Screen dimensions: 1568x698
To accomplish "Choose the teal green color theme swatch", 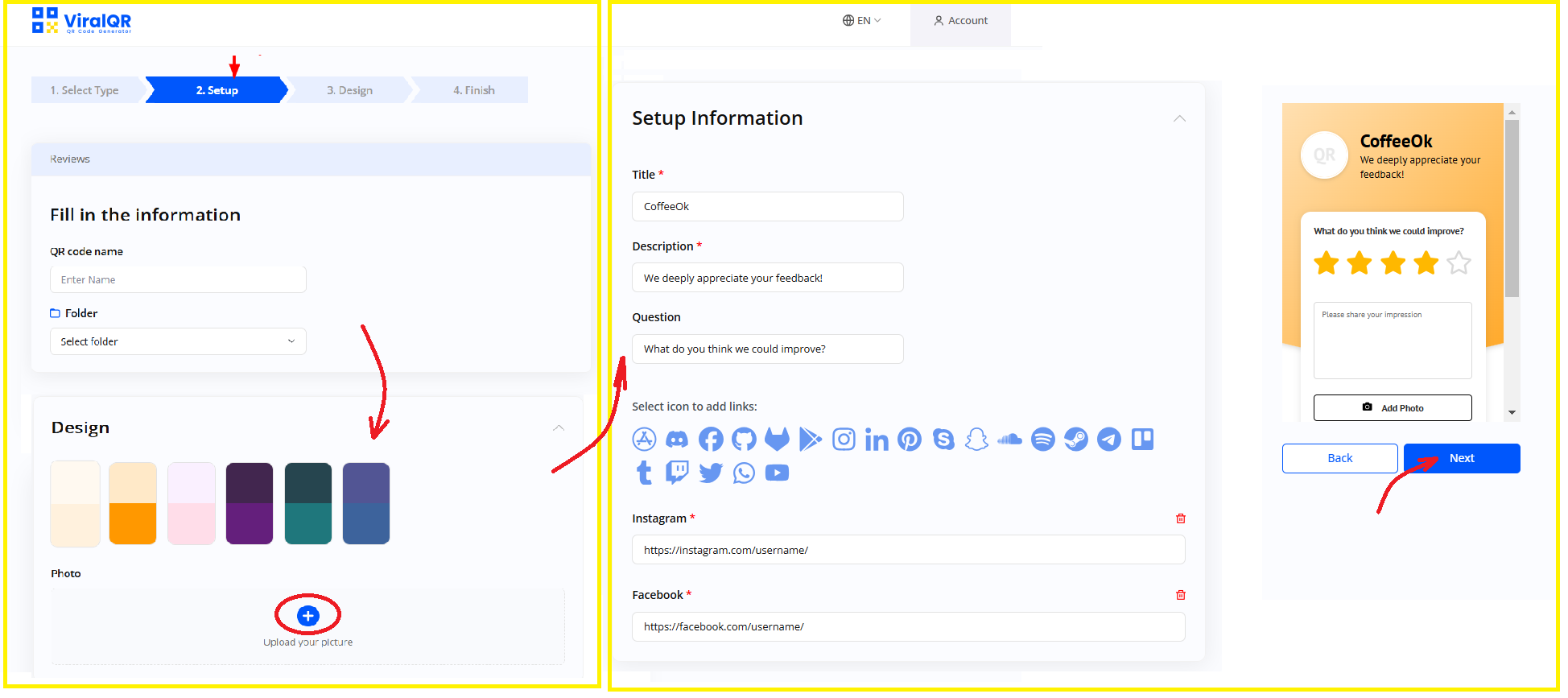I will [x=308, y=504].
